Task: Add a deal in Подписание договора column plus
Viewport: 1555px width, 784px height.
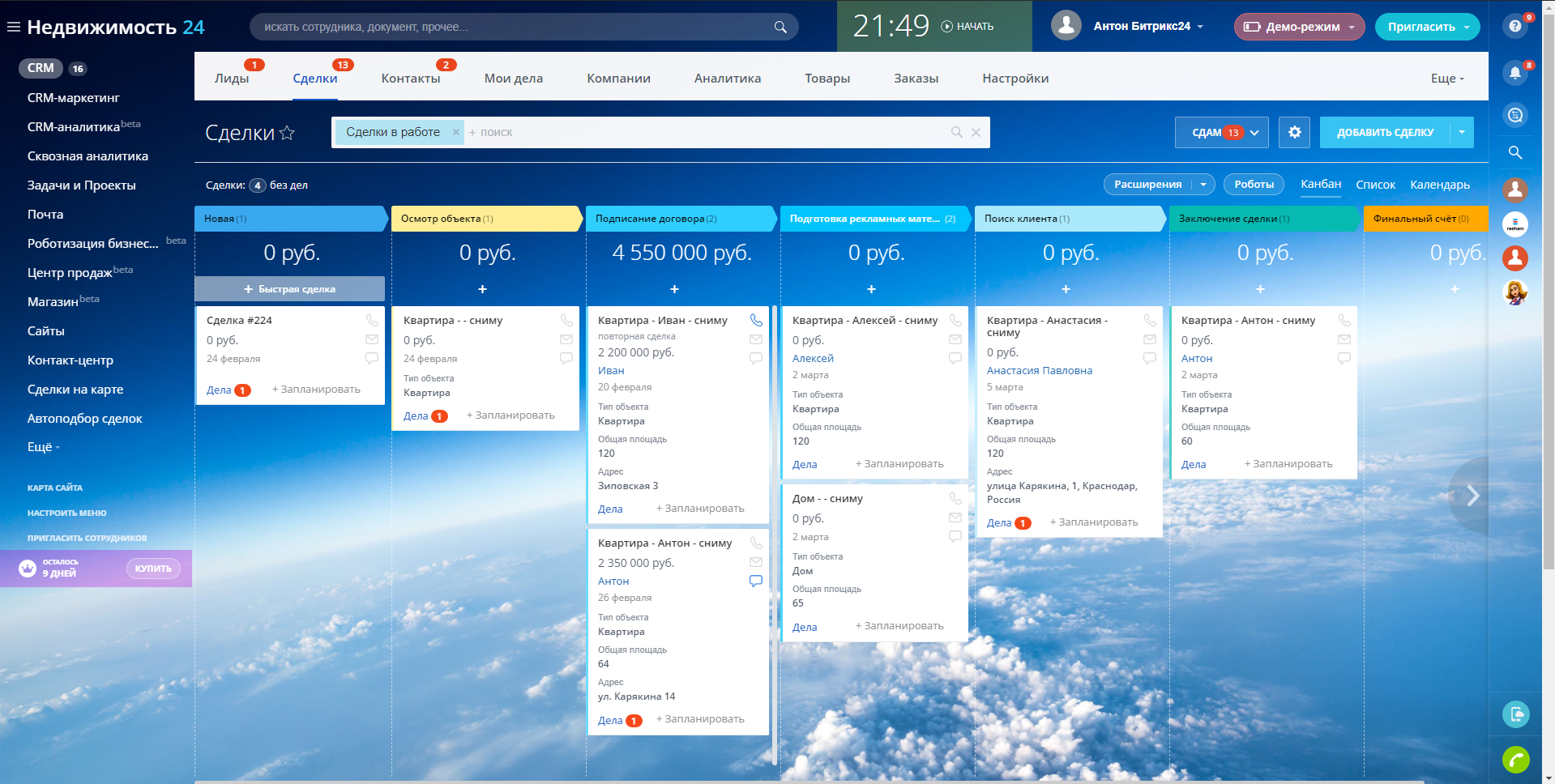Action: (674, 289)
